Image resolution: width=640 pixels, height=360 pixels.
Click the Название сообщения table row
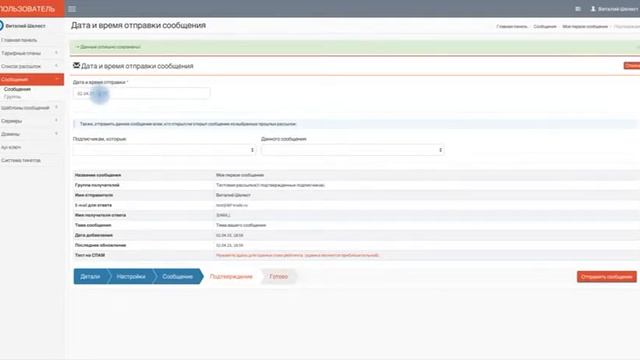coord(356,175)
